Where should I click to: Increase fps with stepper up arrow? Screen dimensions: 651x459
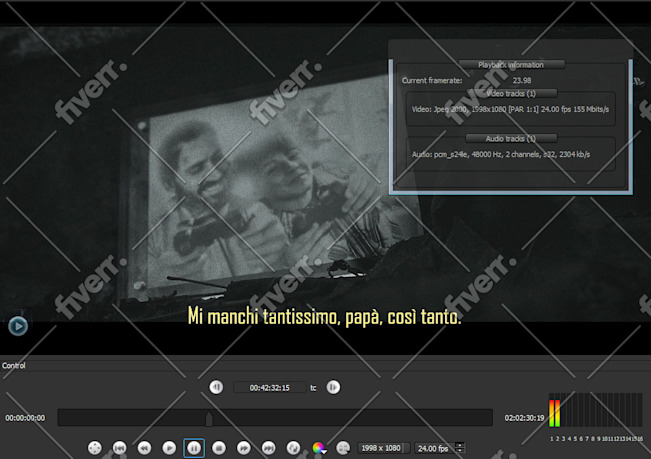[460, 445]
